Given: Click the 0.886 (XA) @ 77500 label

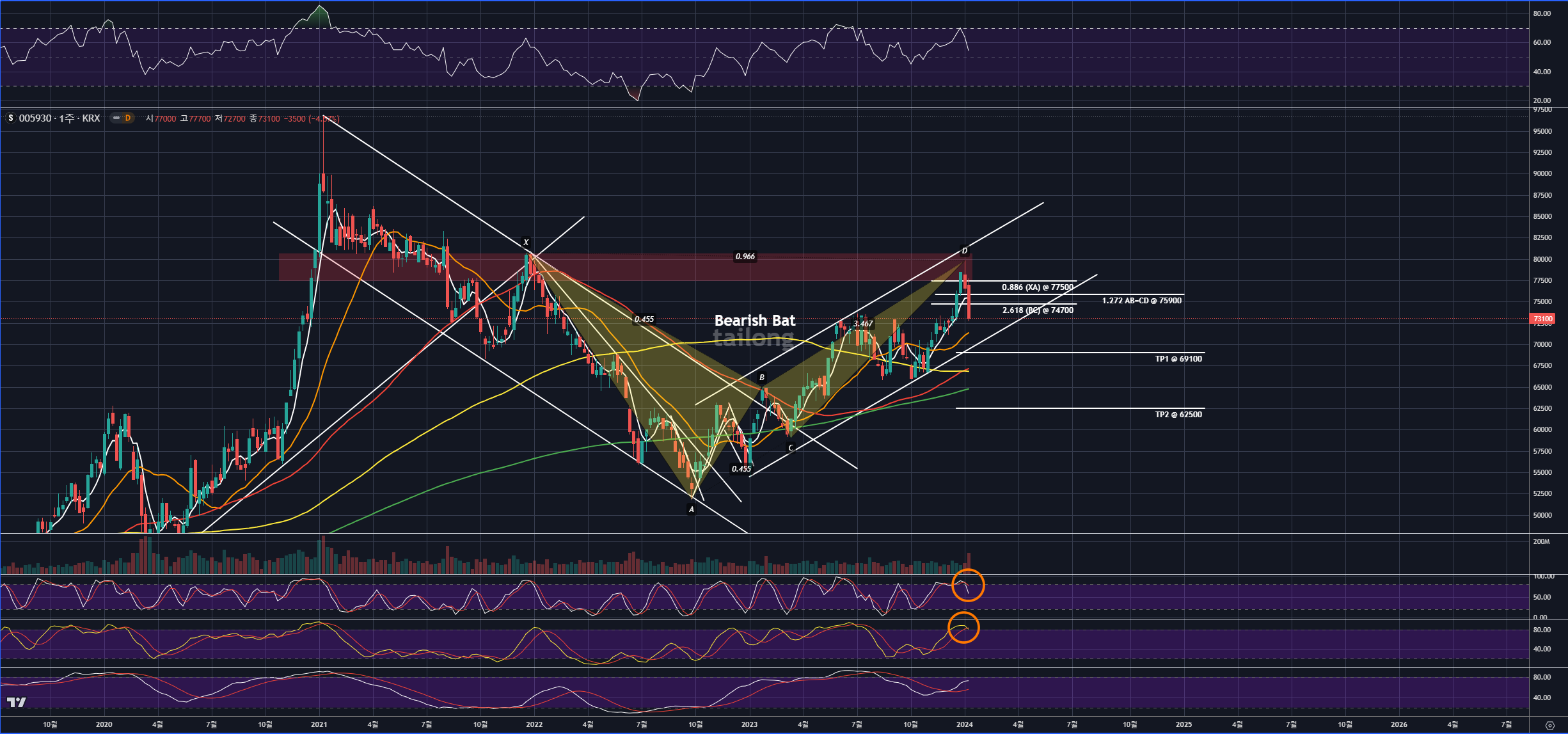Looking at the screenshot, I should tap(1037, 287).
